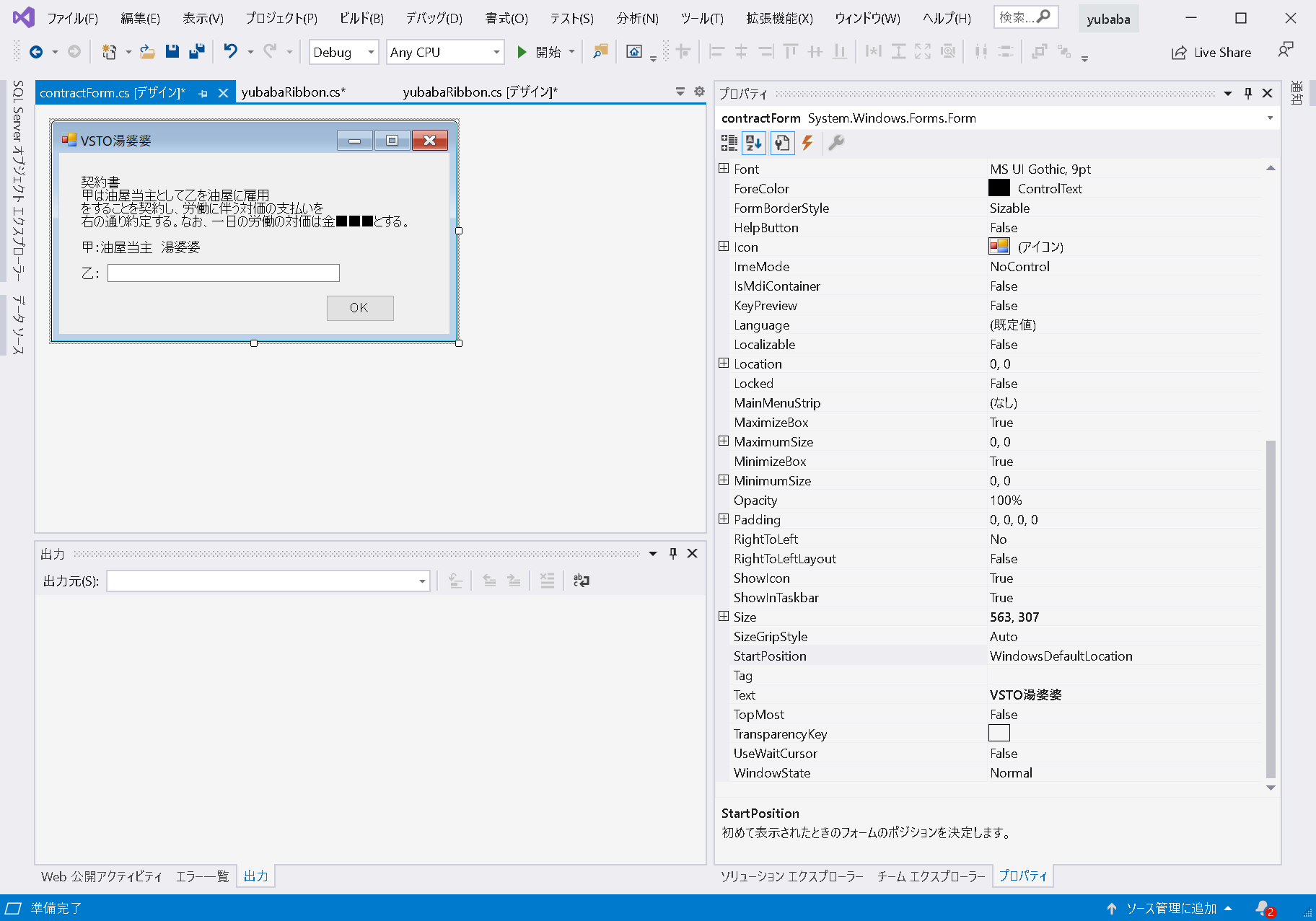
Task: Click the Properties view icon in property grid
Action: click(782, 143)
